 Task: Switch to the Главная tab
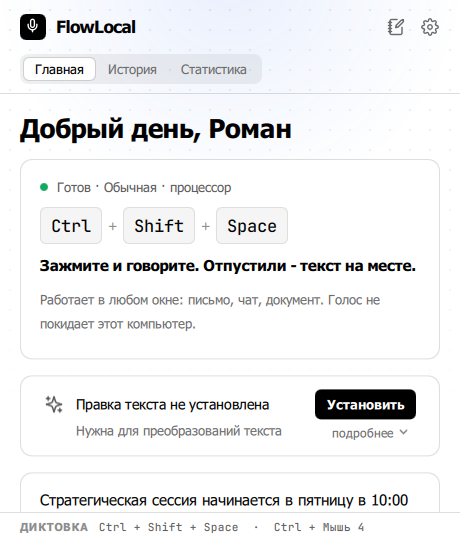59,69
